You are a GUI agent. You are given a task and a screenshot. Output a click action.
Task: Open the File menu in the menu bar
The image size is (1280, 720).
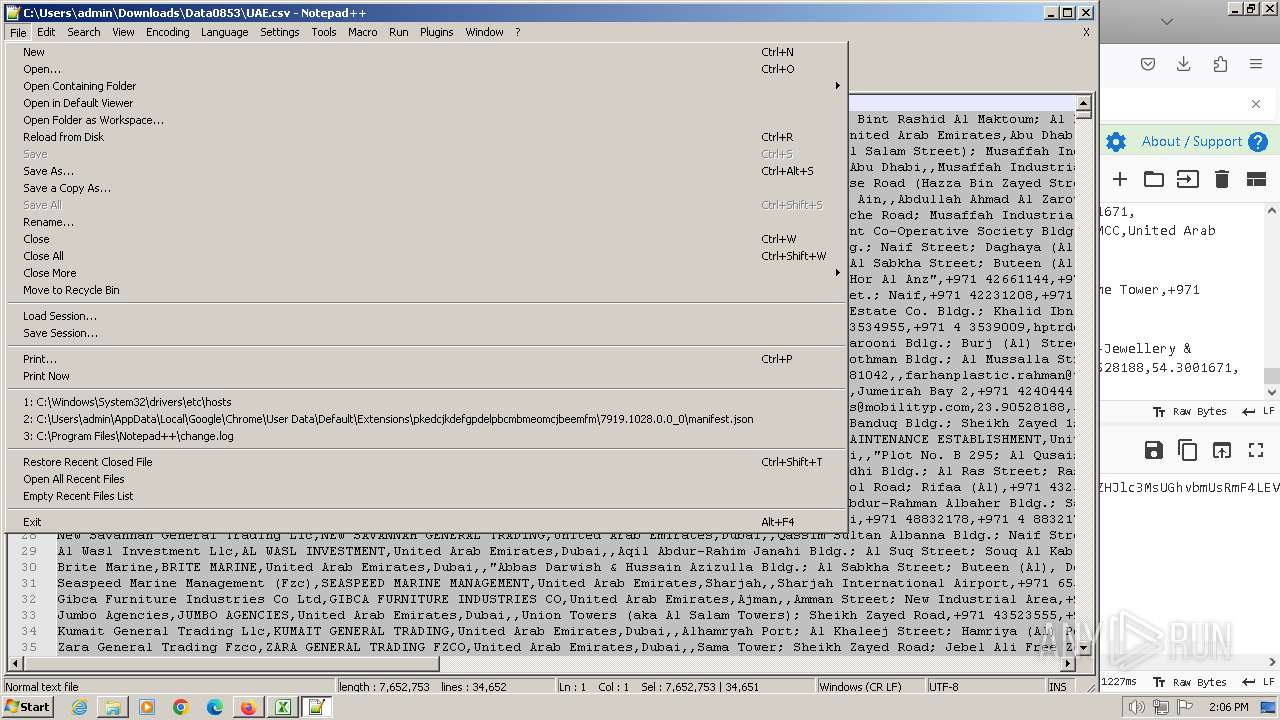(x=18, y=32)
